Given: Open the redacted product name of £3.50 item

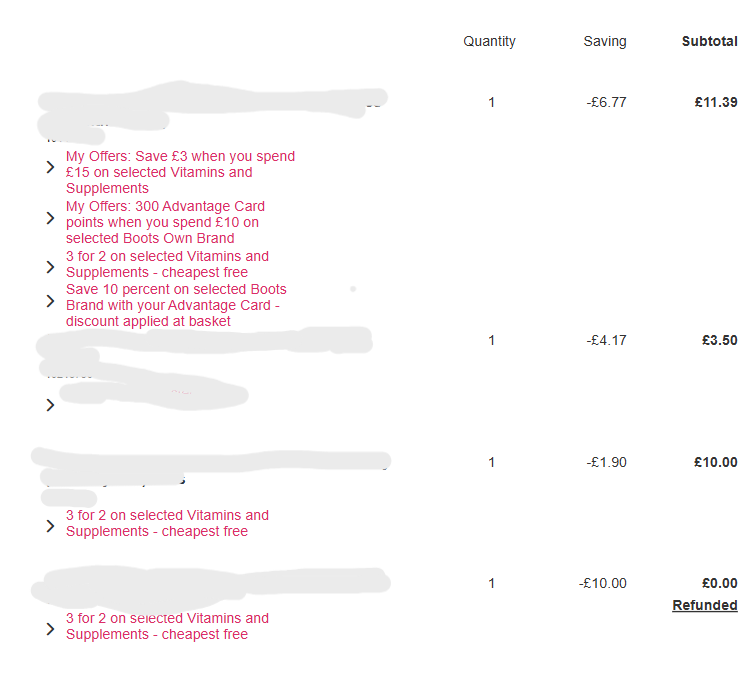Looking at the screenshot, I should point(200,342).
